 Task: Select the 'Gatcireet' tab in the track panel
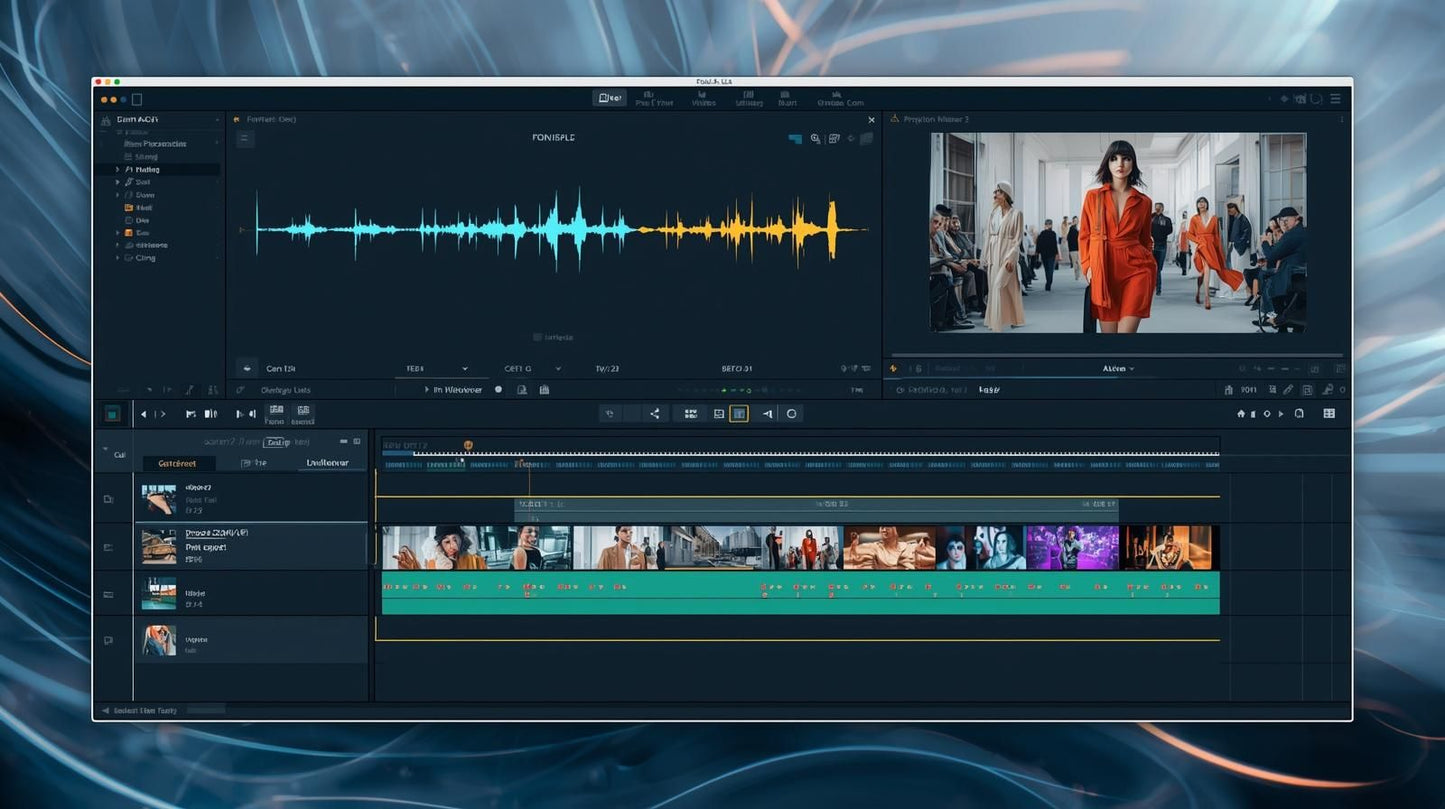(x=178, y=463)
